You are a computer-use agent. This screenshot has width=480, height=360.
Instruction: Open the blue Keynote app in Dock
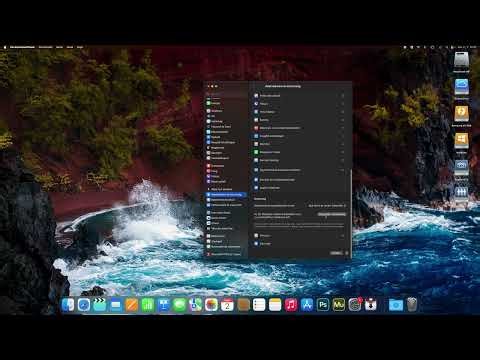coord(164,305)
